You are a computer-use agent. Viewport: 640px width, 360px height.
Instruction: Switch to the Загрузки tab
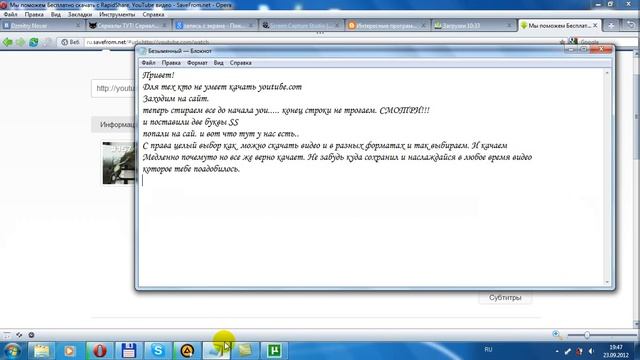coord(474,25)
